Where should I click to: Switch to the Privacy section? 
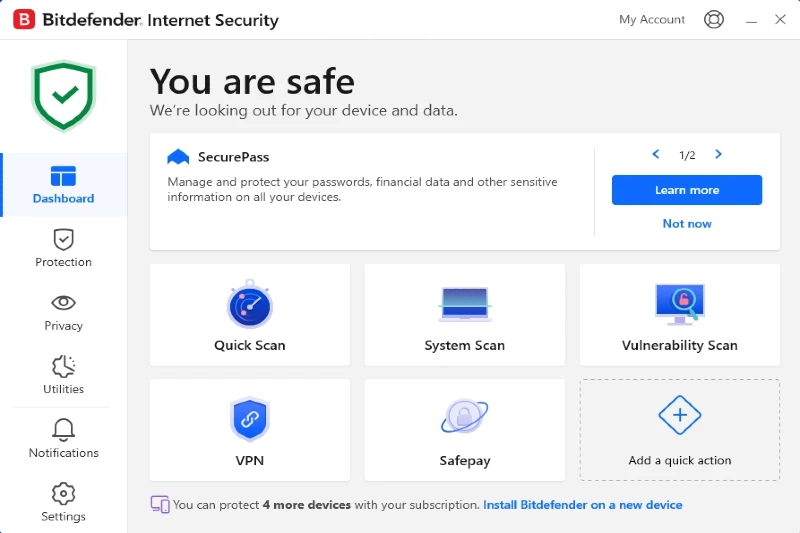pos(64,313)
